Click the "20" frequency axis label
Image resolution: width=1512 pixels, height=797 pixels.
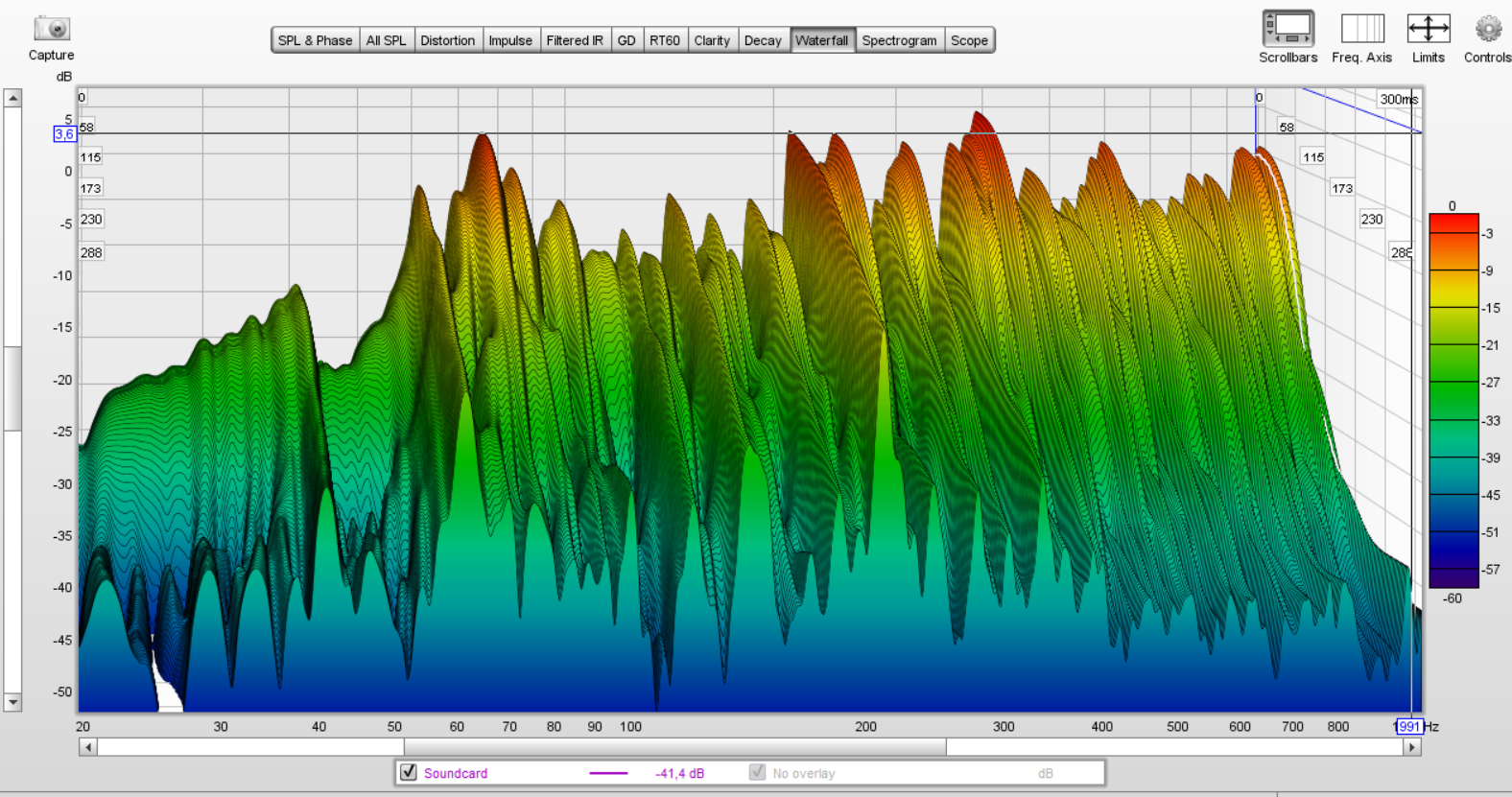click(x=83, y=726)
